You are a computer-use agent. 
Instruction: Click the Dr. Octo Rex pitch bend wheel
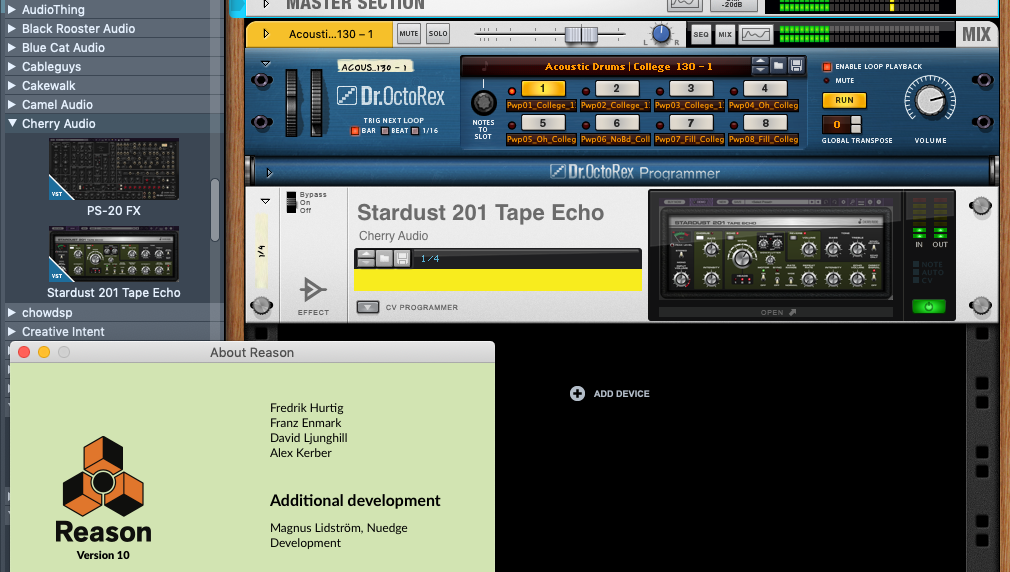292,103
